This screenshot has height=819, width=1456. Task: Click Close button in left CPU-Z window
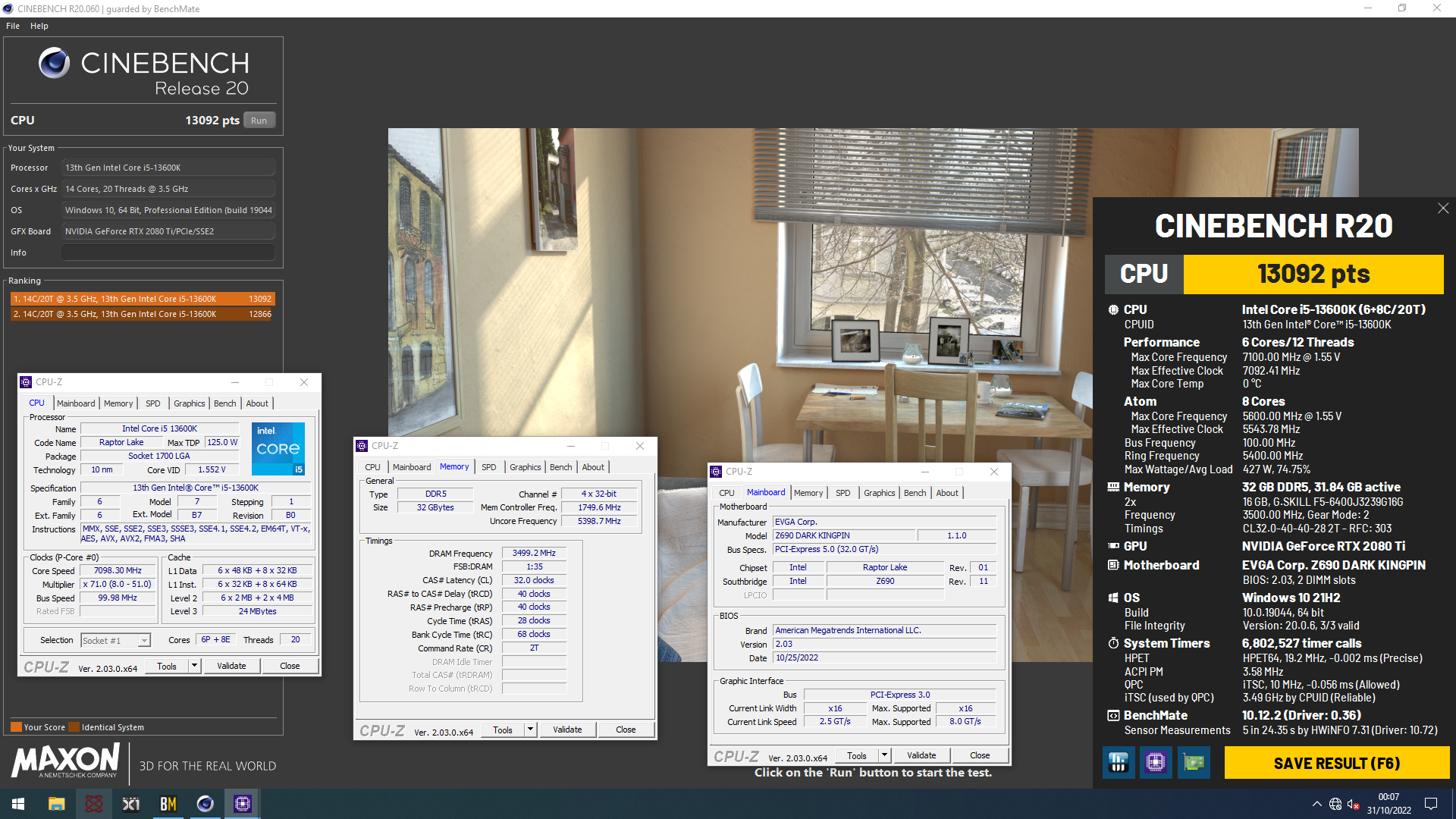pos(290,666)
